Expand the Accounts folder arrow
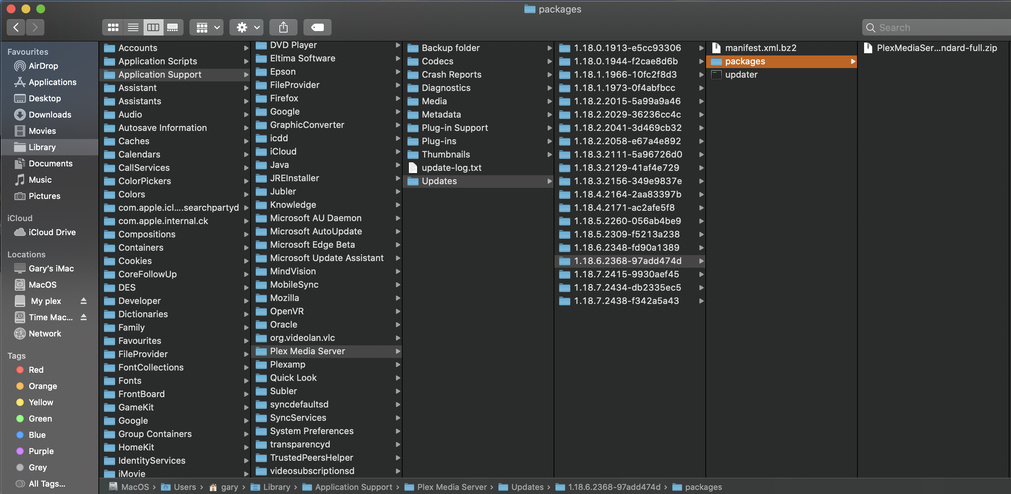Viewport: 1011px width, 494px height. 246,48
